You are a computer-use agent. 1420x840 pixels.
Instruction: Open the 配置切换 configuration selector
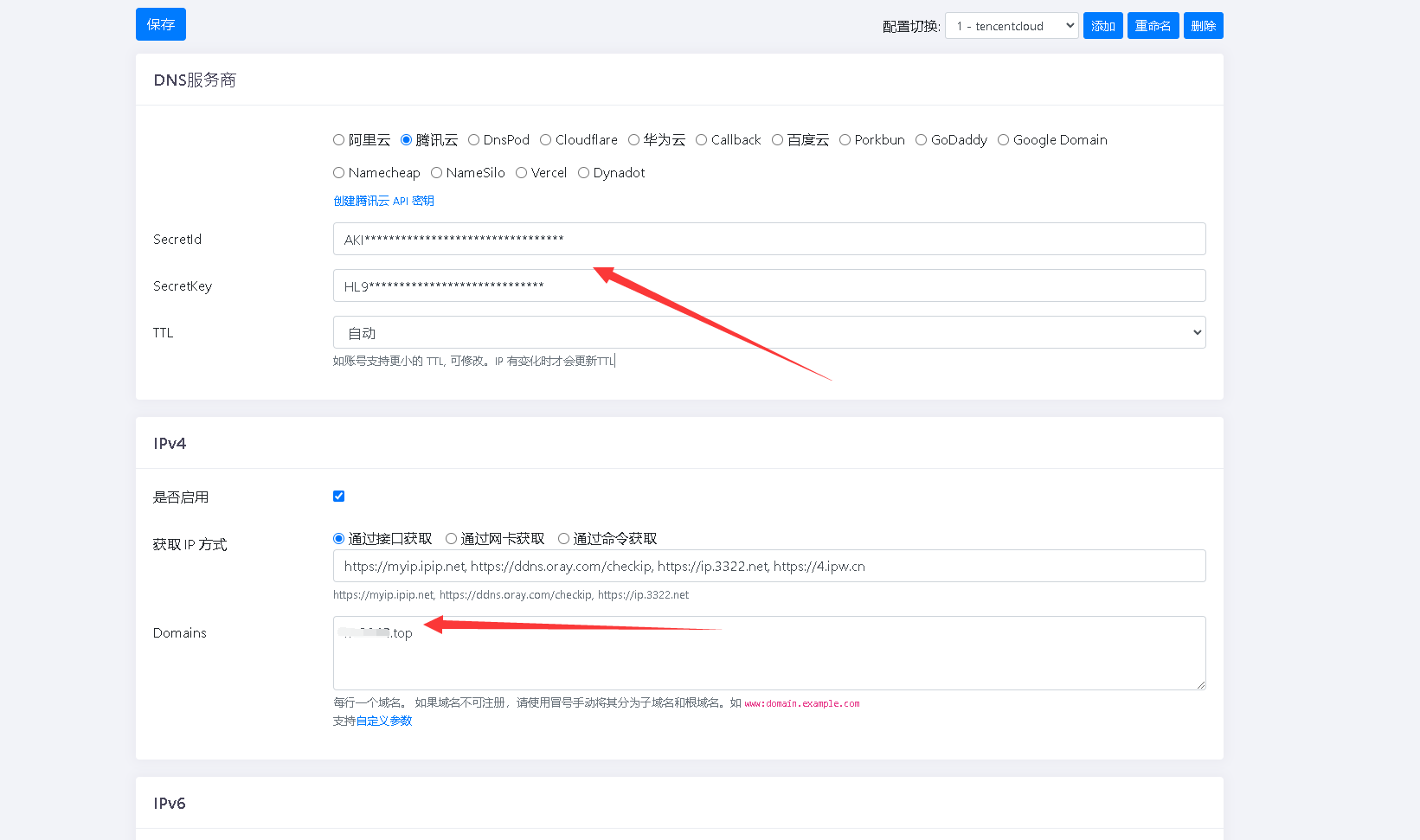(x=1011, y=25)
